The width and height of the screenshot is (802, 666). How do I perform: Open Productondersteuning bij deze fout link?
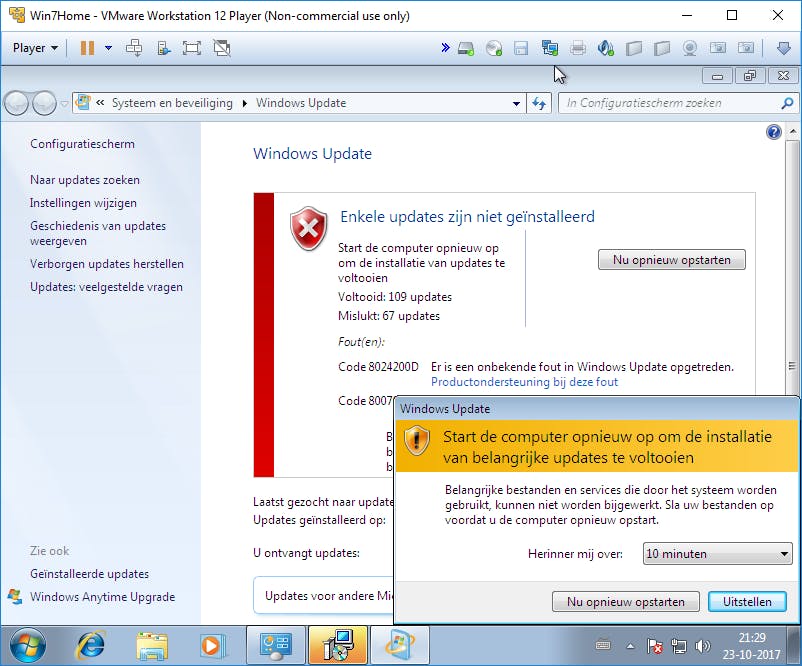click(524, 382)
